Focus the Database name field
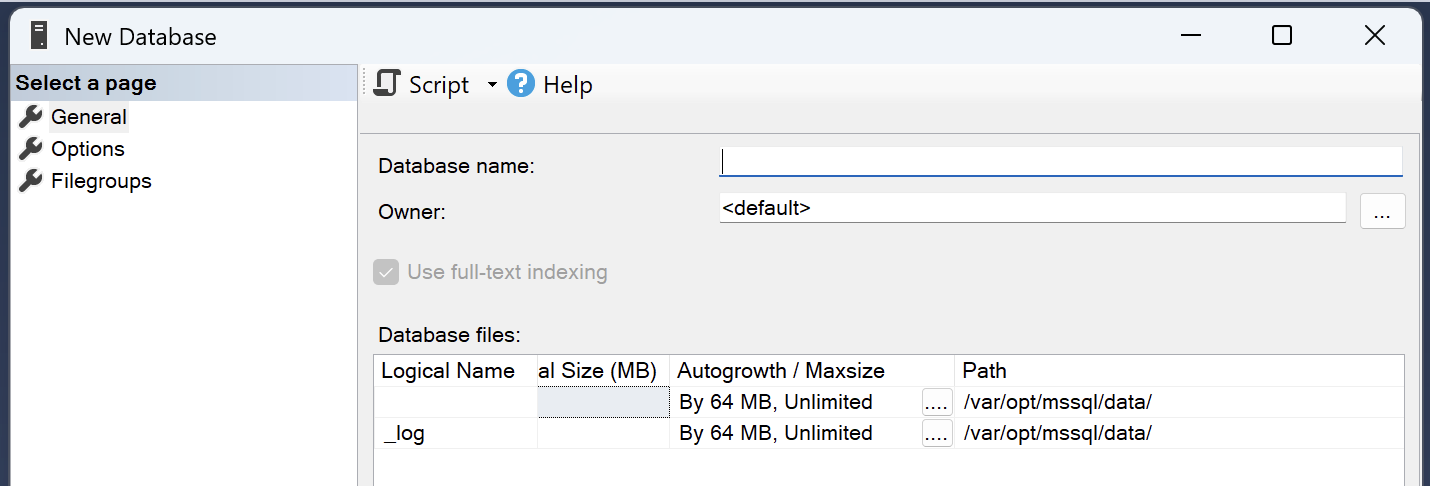The height and width of the screenshot is (486, 1430). 1061,162
